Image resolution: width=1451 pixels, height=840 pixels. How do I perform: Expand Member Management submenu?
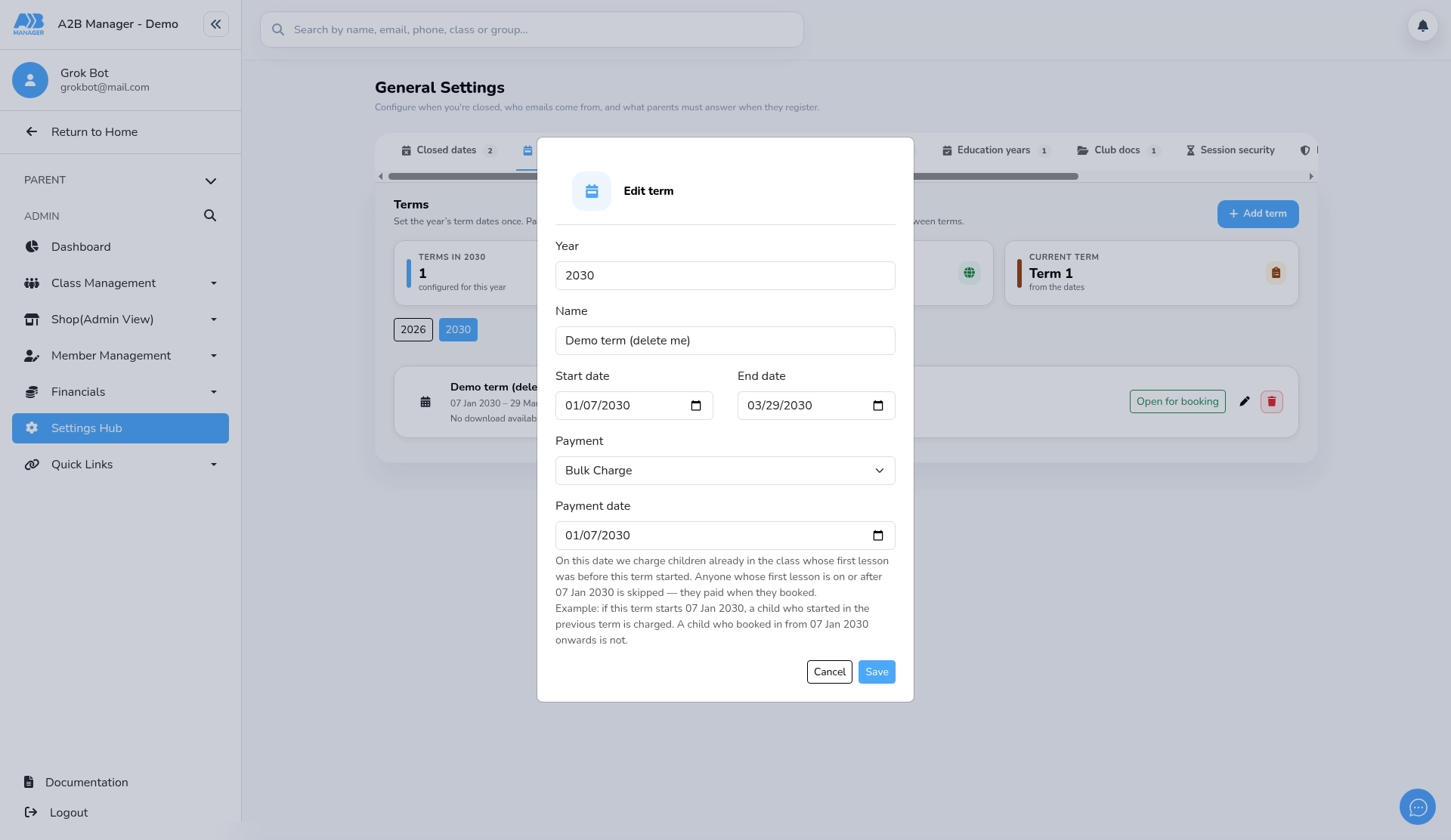(214, 356)
